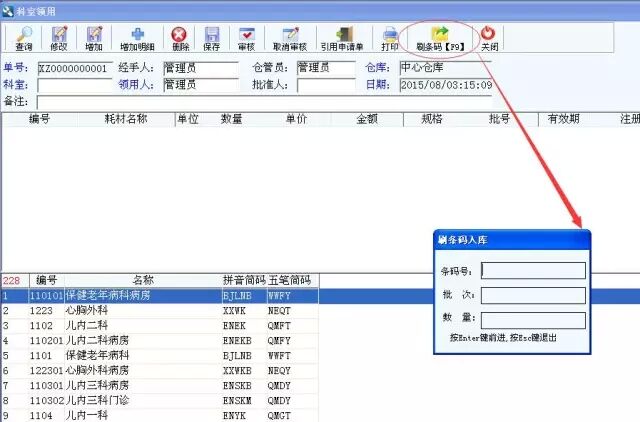Click the 关闭 (close) toolbar icon

(489, 38)
